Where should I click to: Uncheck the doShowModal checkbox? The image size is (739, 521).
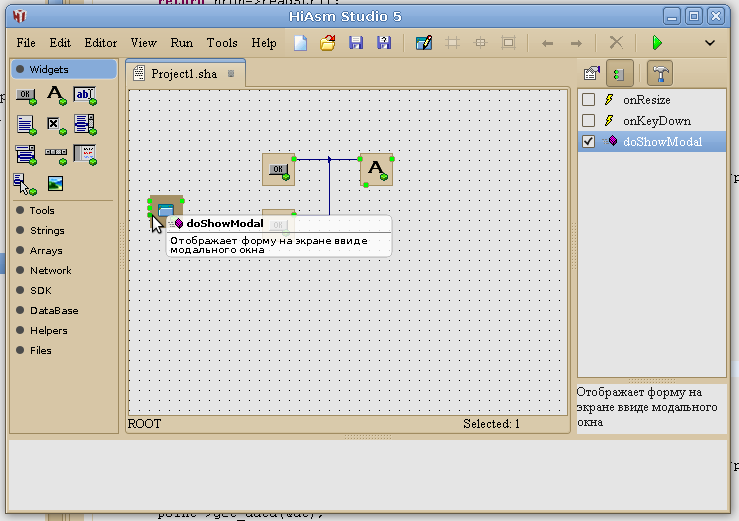589,142
